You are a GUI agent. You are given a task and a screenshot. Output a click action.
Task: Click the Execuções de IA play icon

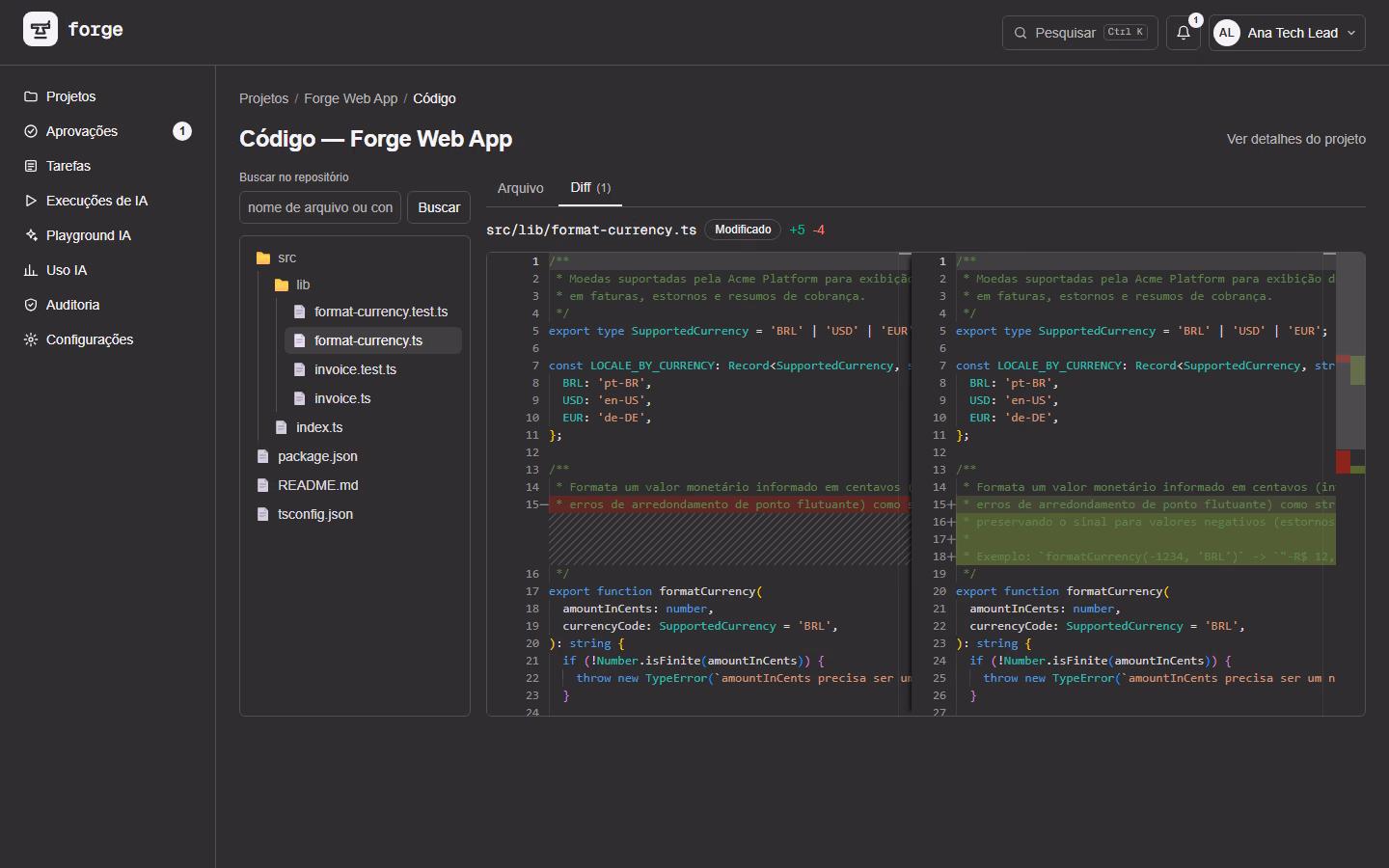31,201
